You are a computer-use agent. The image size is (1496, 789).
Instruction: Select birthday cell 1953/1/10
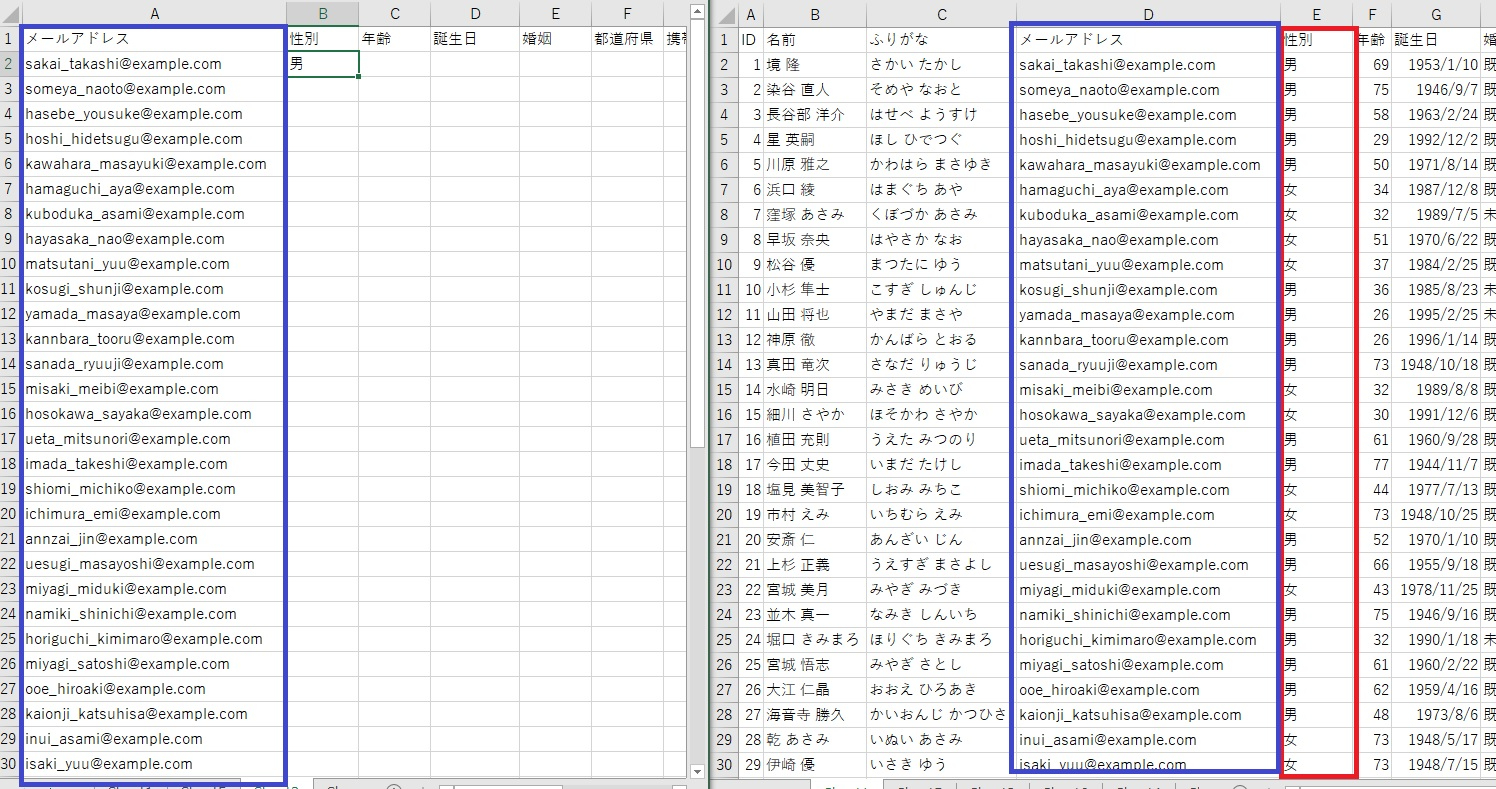point(1436,65)
